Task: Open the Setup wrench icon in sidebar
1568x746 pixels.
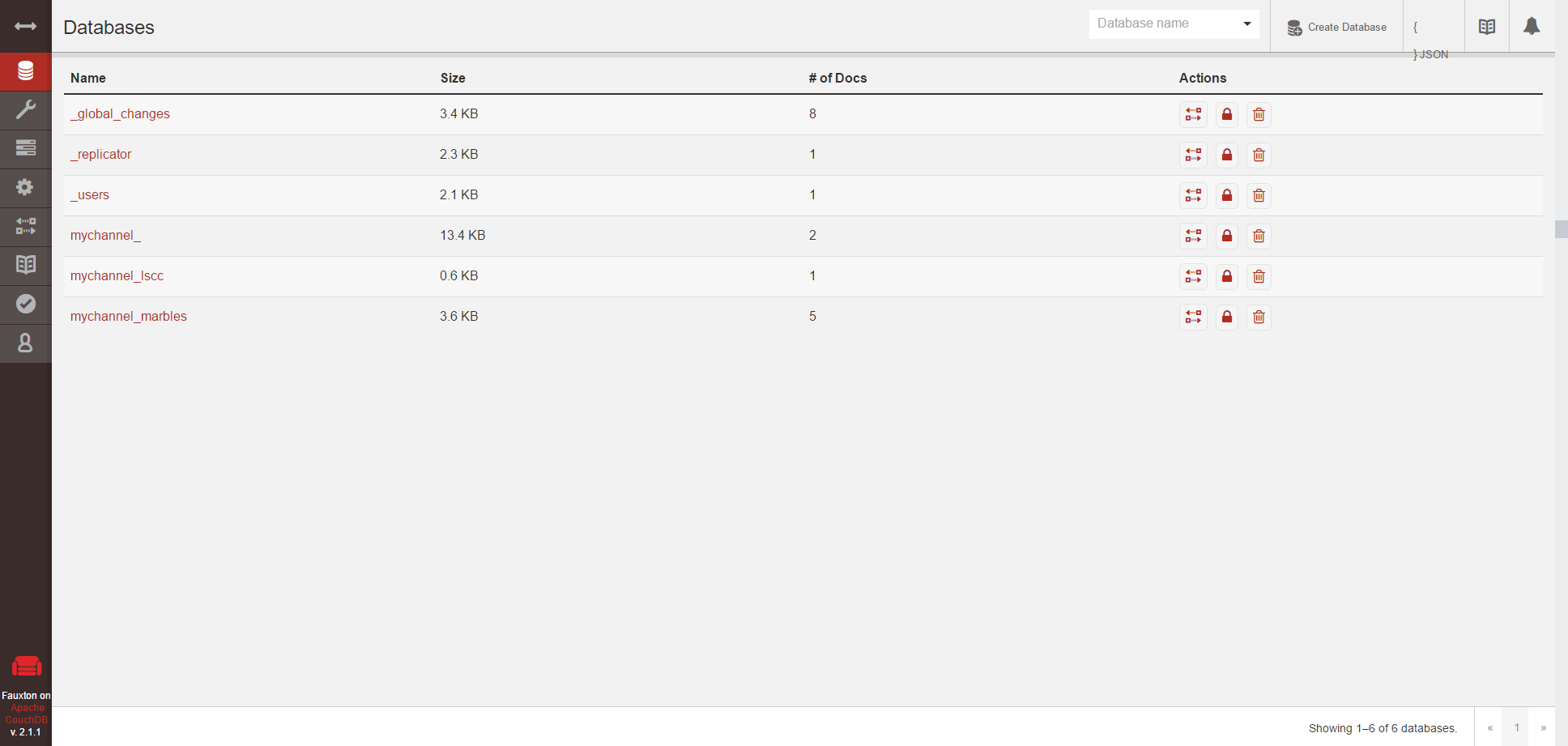Action: 26,110
